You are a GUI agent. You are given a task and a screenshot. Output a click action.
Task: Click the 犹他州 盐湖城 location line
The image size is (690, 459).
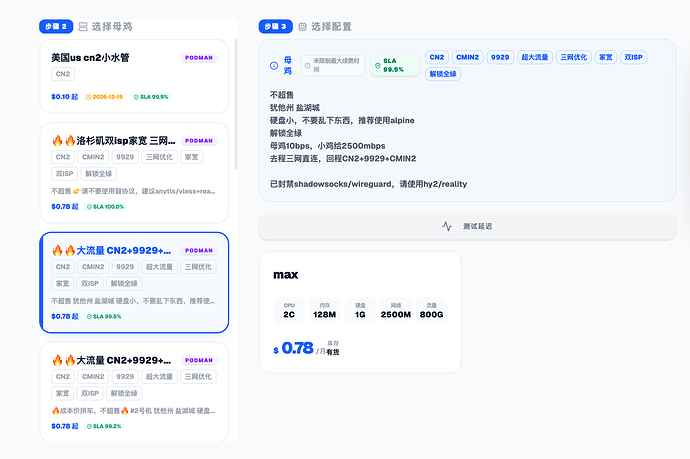coord(295,108)
